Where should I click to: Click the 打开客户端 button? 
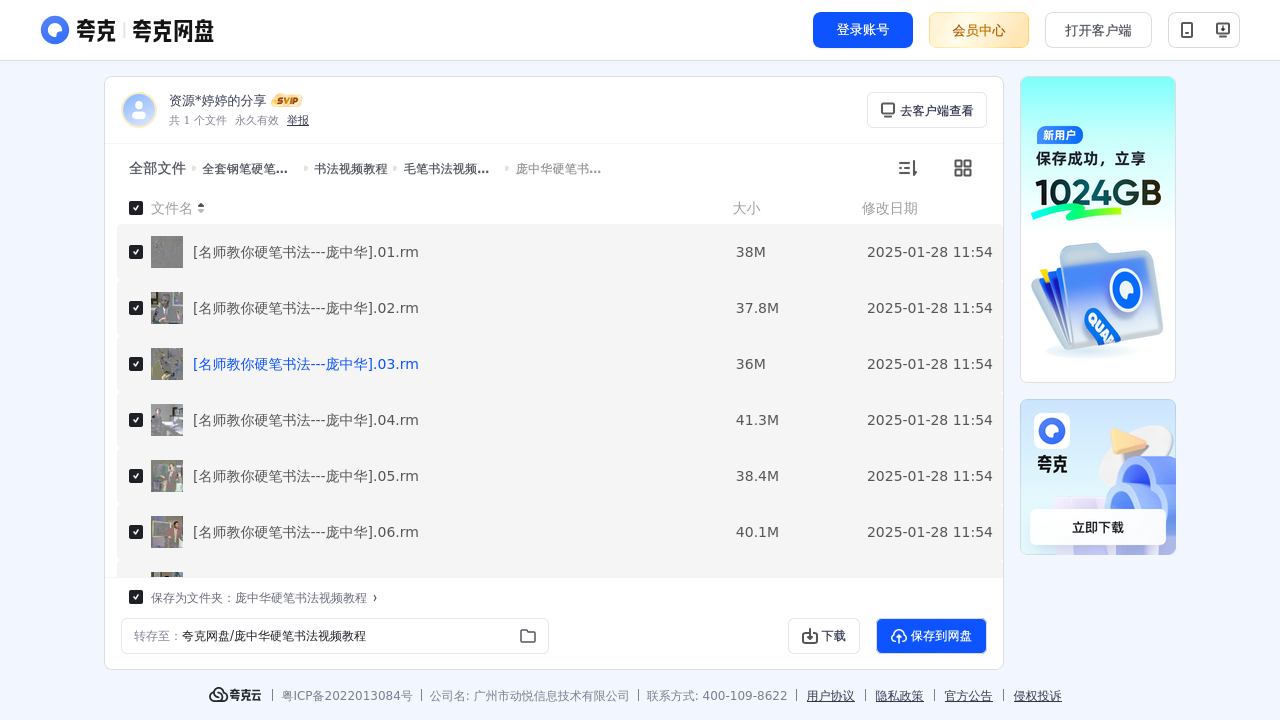pos(1098,30)
